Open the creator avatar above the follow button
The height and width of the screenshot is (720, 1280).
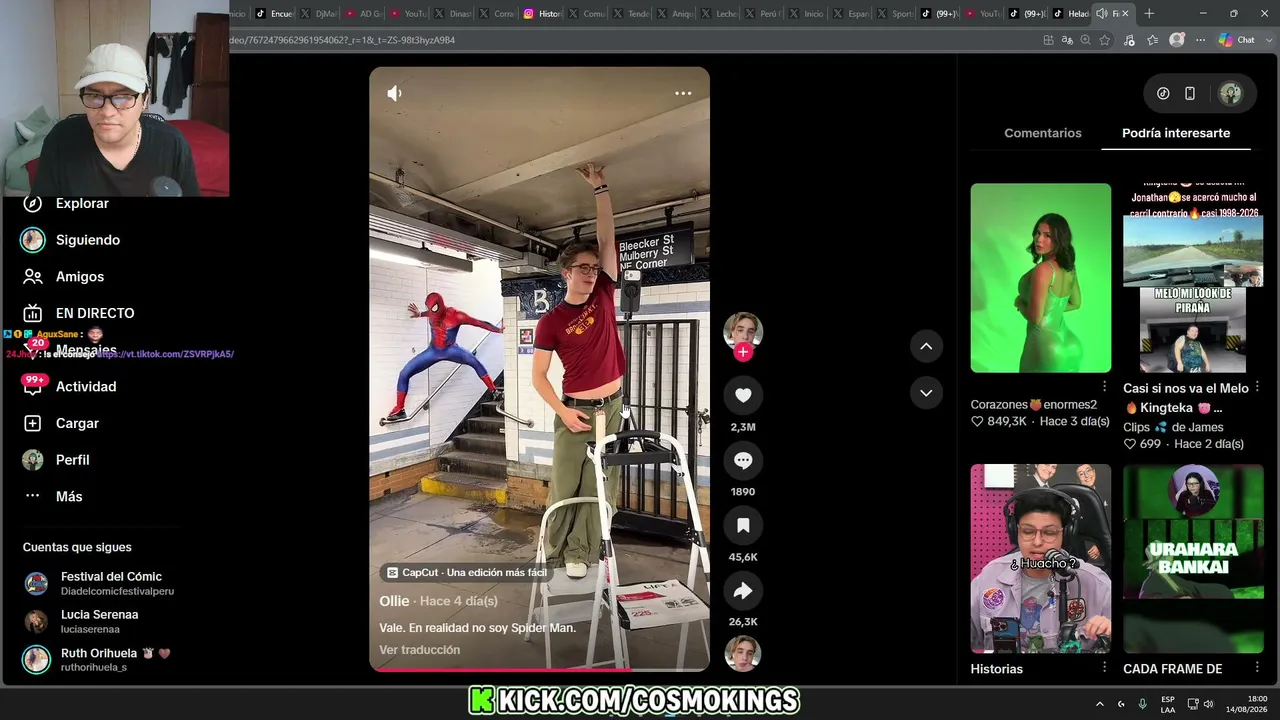click(x=743, y=330)
